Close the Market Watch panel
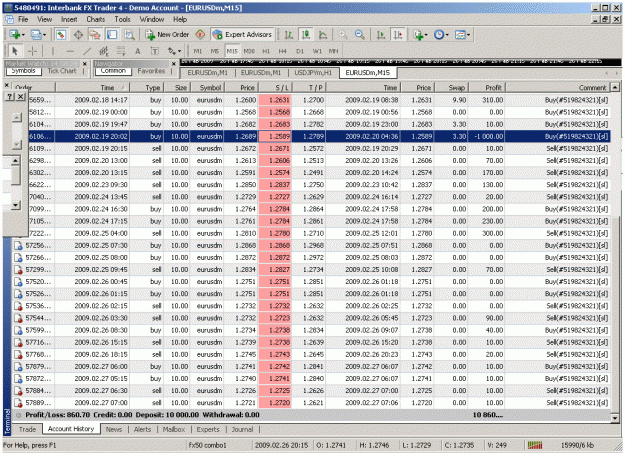Screen dimensions: 625x453 (x=85, y=64)
